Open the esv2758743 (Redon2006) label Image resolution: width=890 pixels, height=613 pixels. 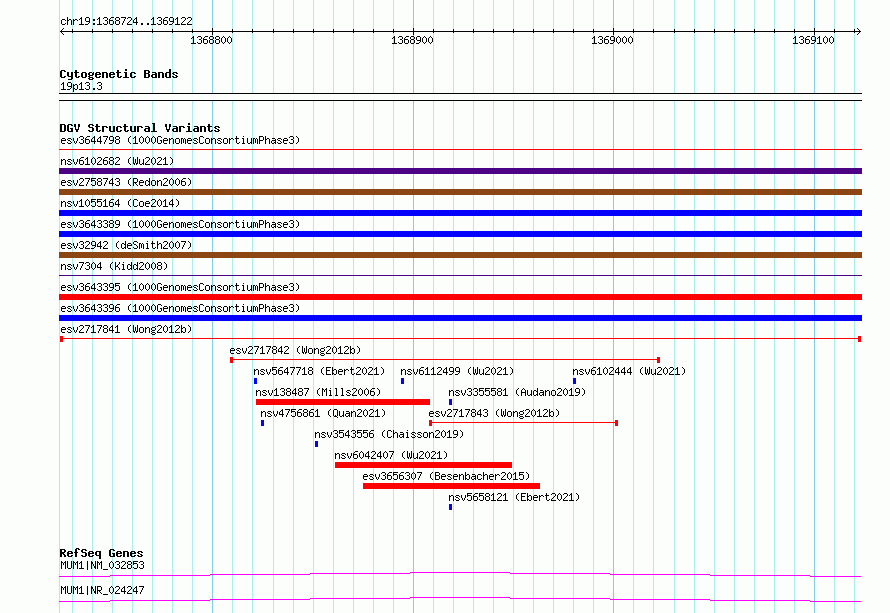coord(126,182)
